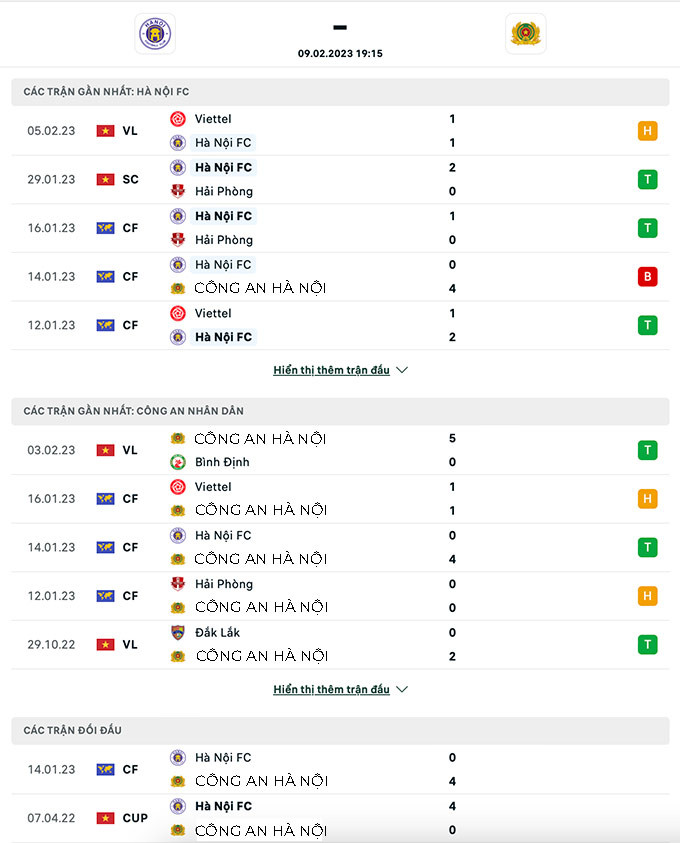The image size is (680, 843).
Task: Click the Bình Định team logo
Action: tap(178, 462)
